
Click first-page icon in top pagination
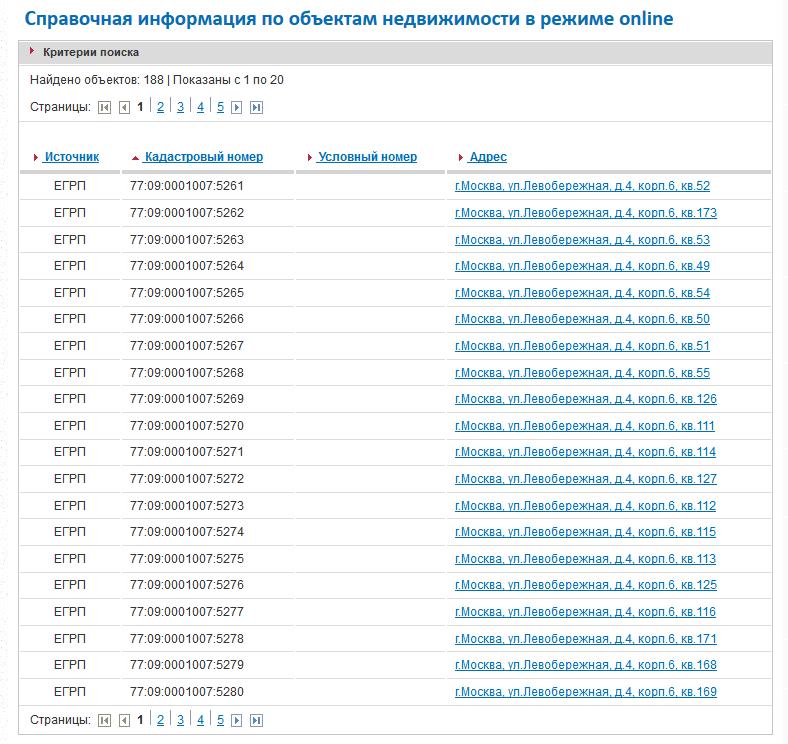coord(104,108)
